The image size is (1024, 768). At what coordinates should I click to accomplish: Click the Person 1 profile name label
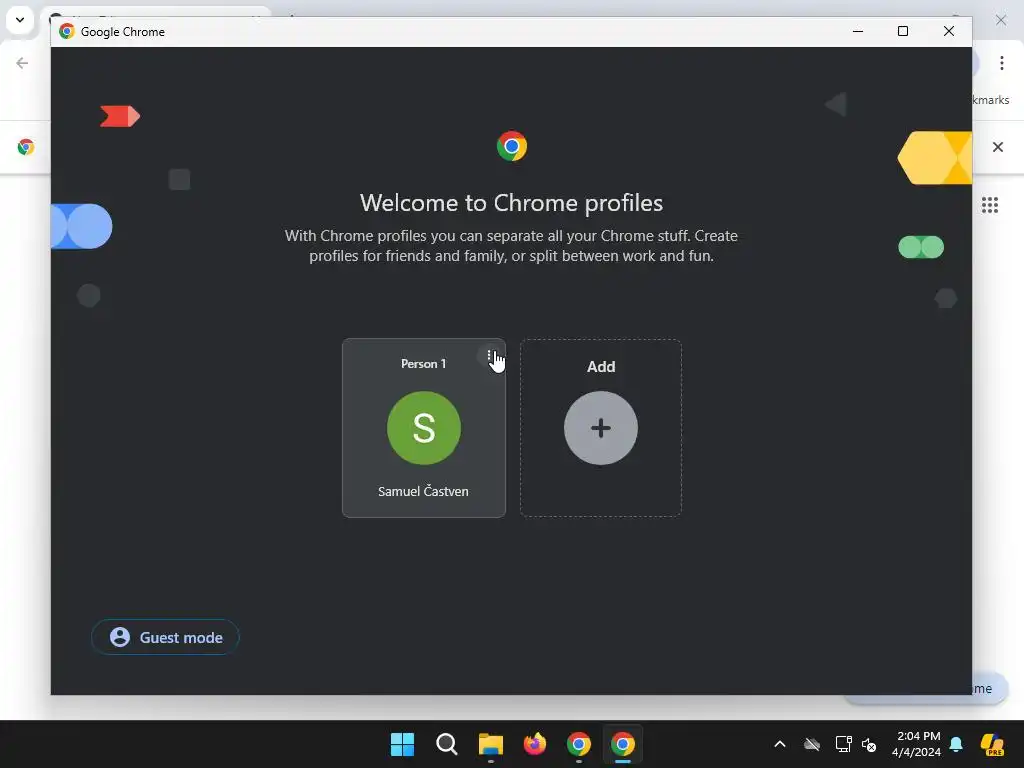click(423, 364)
